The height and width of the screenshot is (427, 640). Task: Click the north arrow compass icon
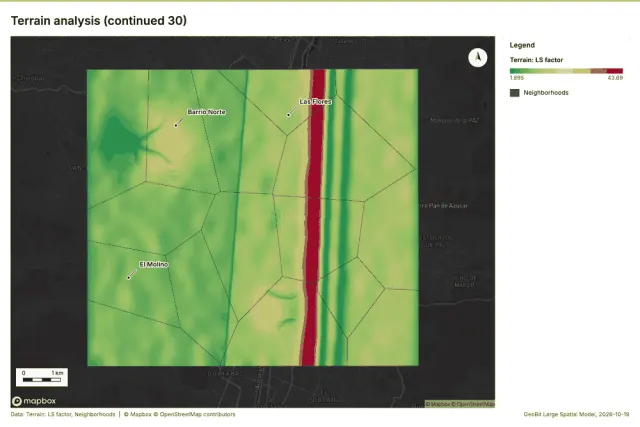(x=478, y=57)
